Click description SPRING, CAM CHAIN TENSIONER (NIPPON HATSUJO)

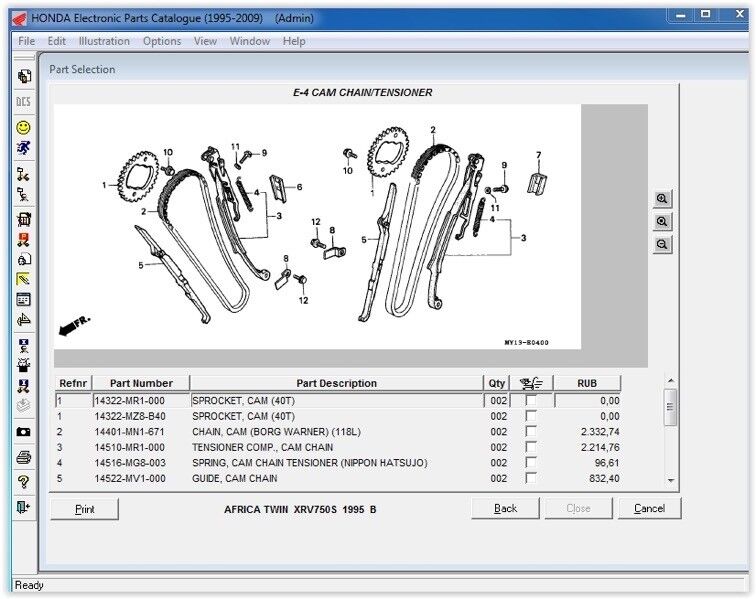coord(310,463)
